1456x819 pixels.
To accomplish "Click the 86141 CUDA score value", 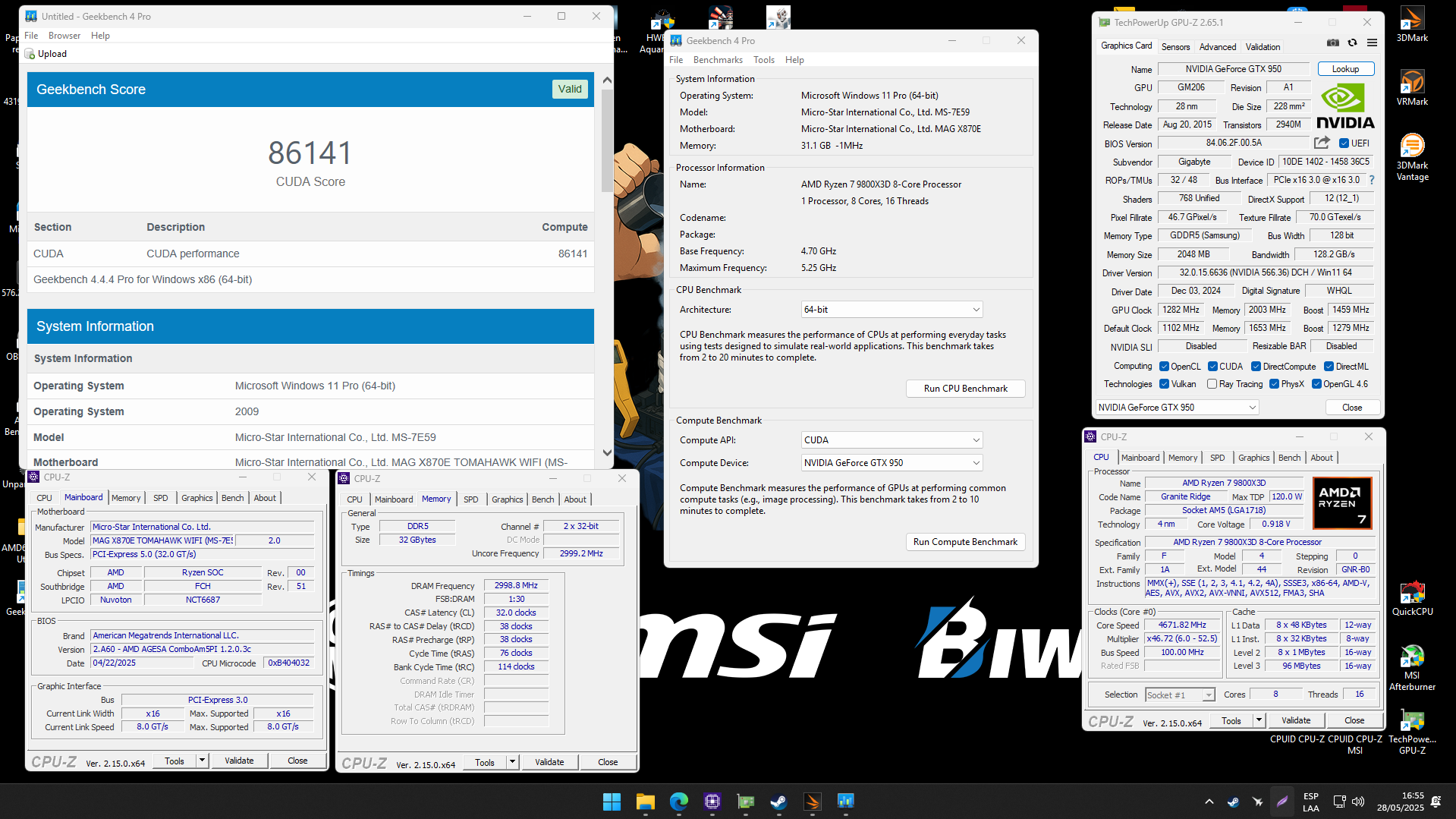I will tap(310, 153).
